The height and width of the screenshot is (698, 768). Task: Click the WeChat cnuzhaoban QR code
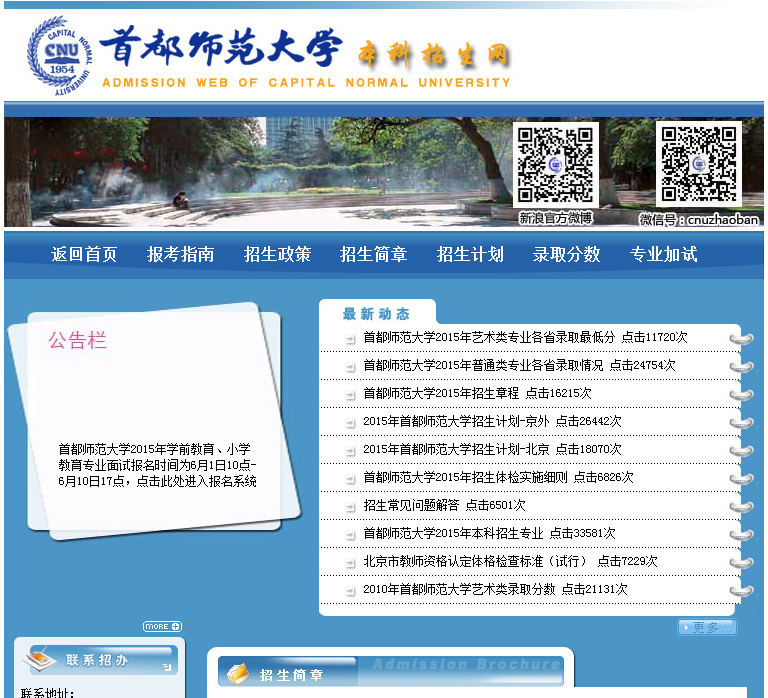click(698, 164)
